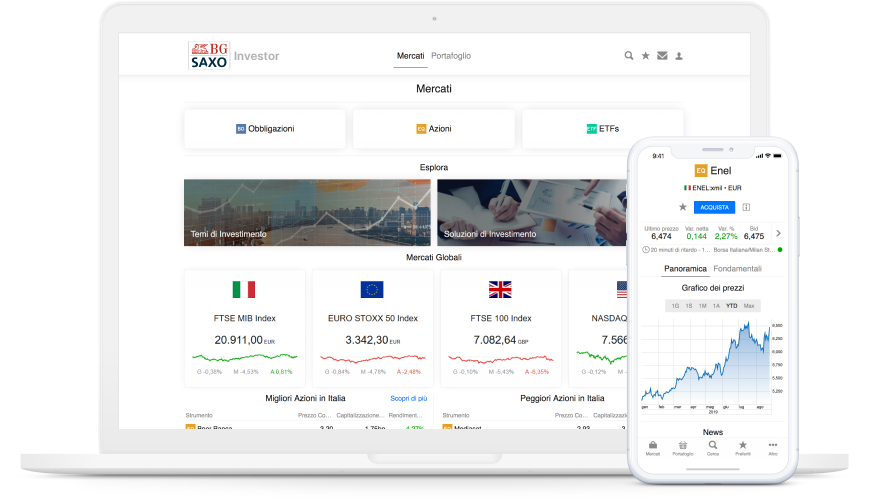Tap the Mercati icon in phone bottom bar
Image resolution: width=895 pixels, height=499 pixels.
pyautogui.click(x=653, y=445)
